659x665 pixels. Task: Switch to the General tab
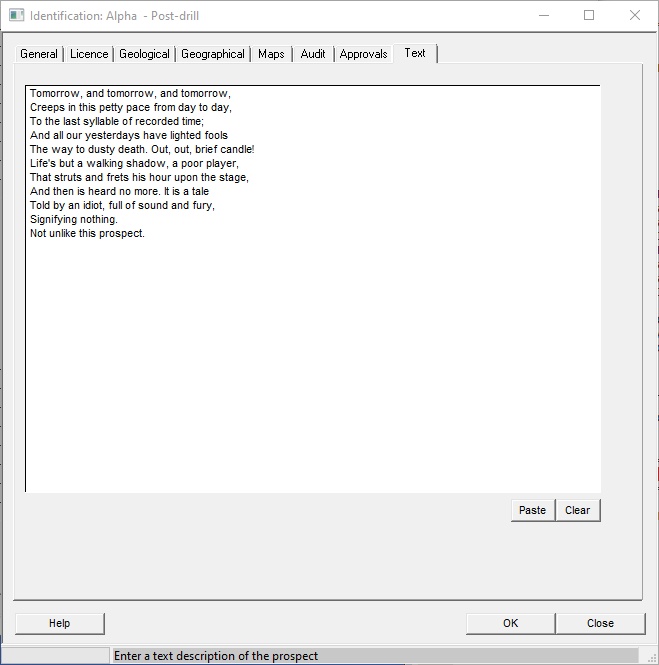click(x=39, y=54)
